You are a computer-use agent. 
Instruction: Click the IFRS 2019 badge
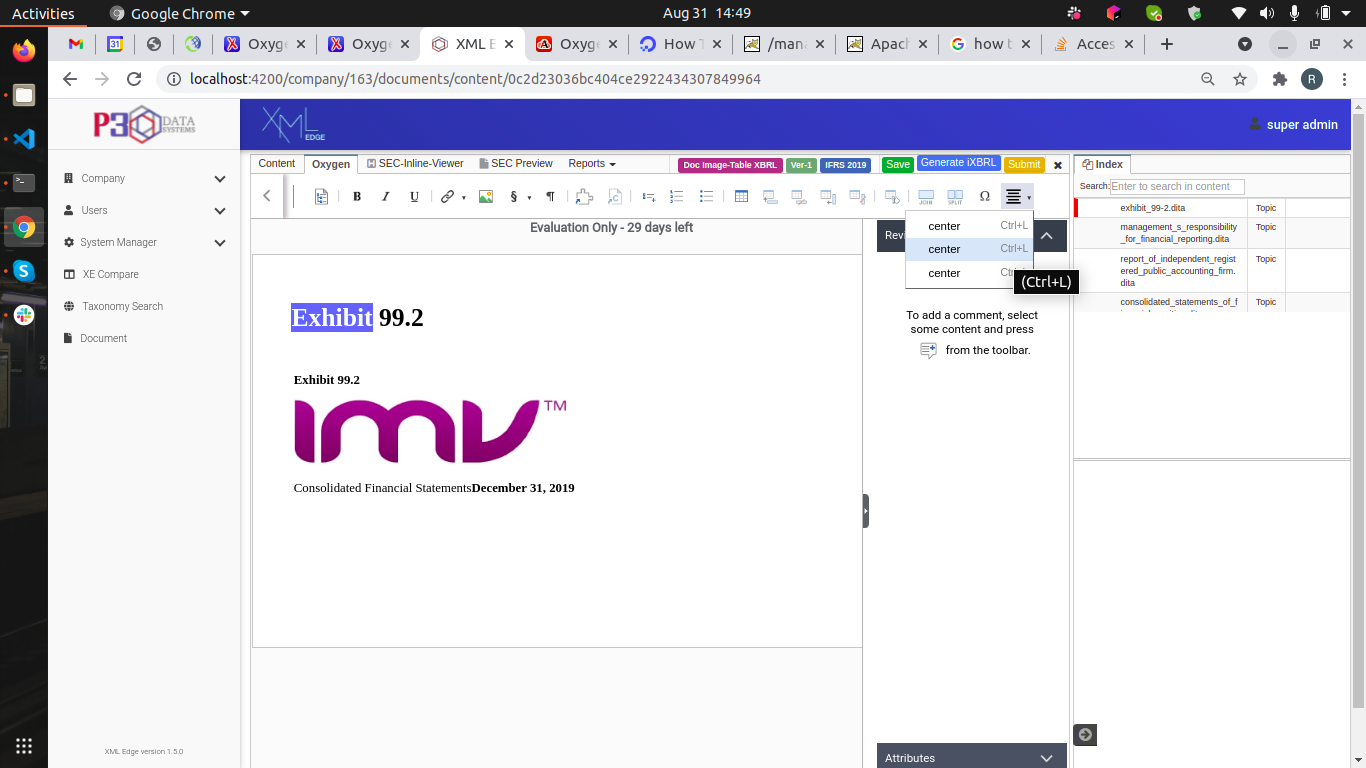click(x=845, y=165)
